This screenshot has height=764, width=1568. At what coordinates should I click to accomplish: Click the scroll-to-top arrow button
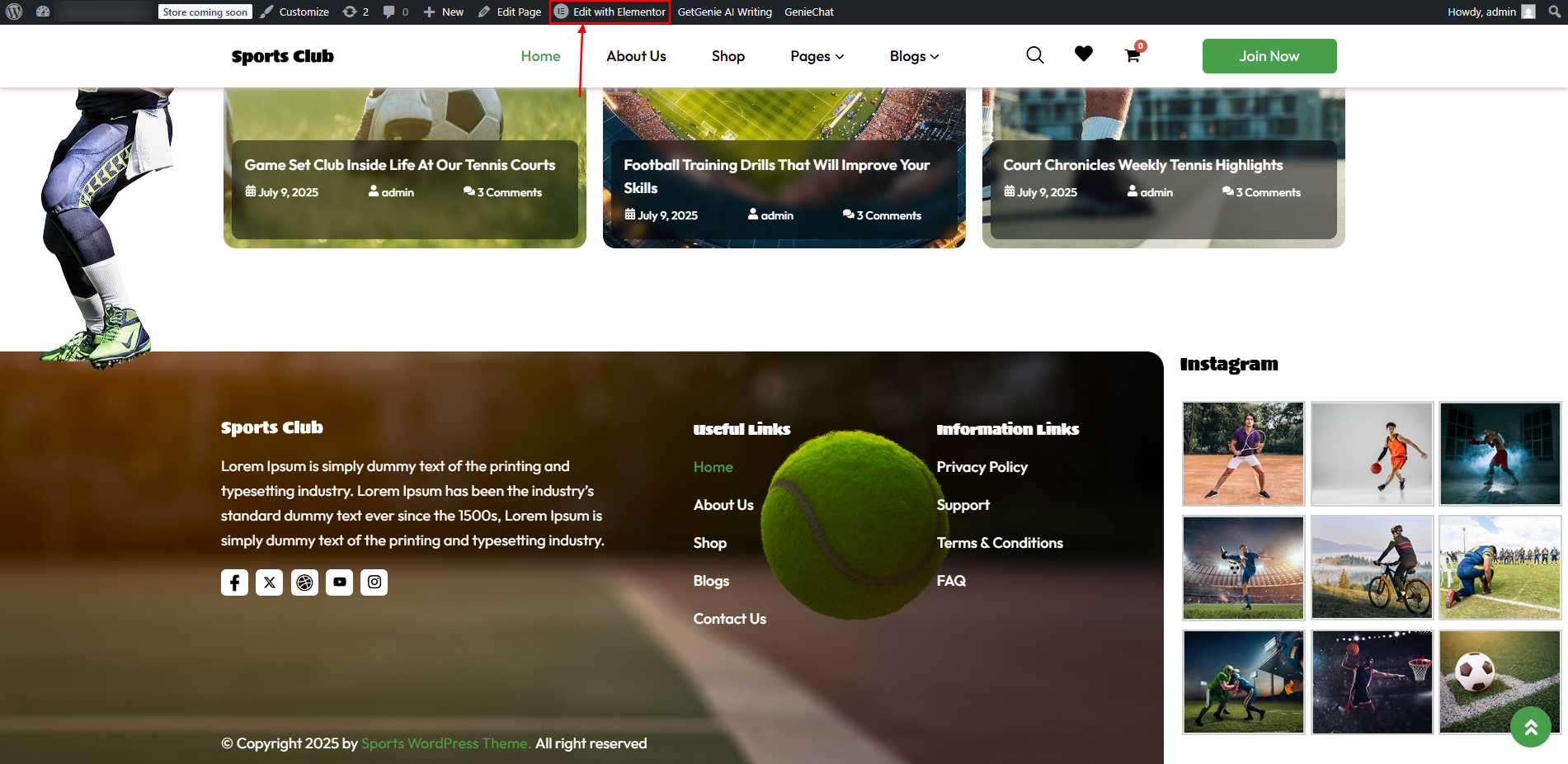(x=1531, y=727)
